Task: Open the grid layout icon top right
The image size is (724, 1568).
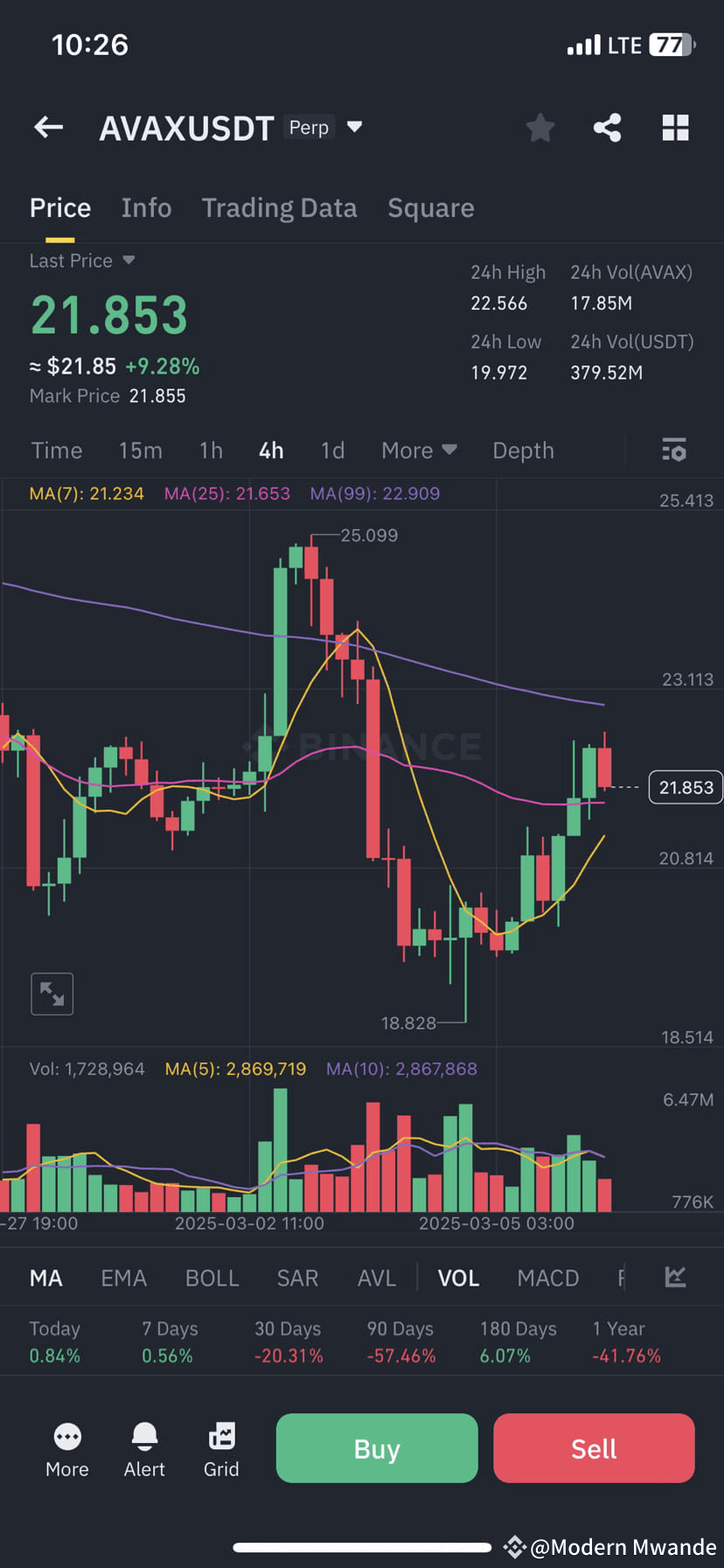Action: tap(674, 128)
